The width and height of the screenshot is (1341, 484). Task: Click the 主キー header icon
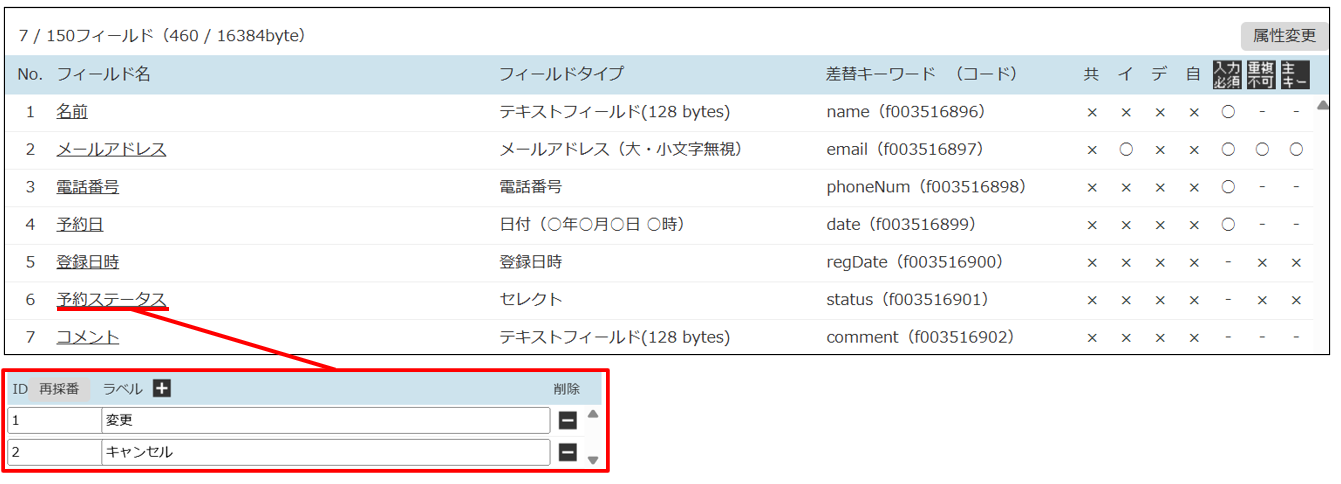pos(1295,75)
